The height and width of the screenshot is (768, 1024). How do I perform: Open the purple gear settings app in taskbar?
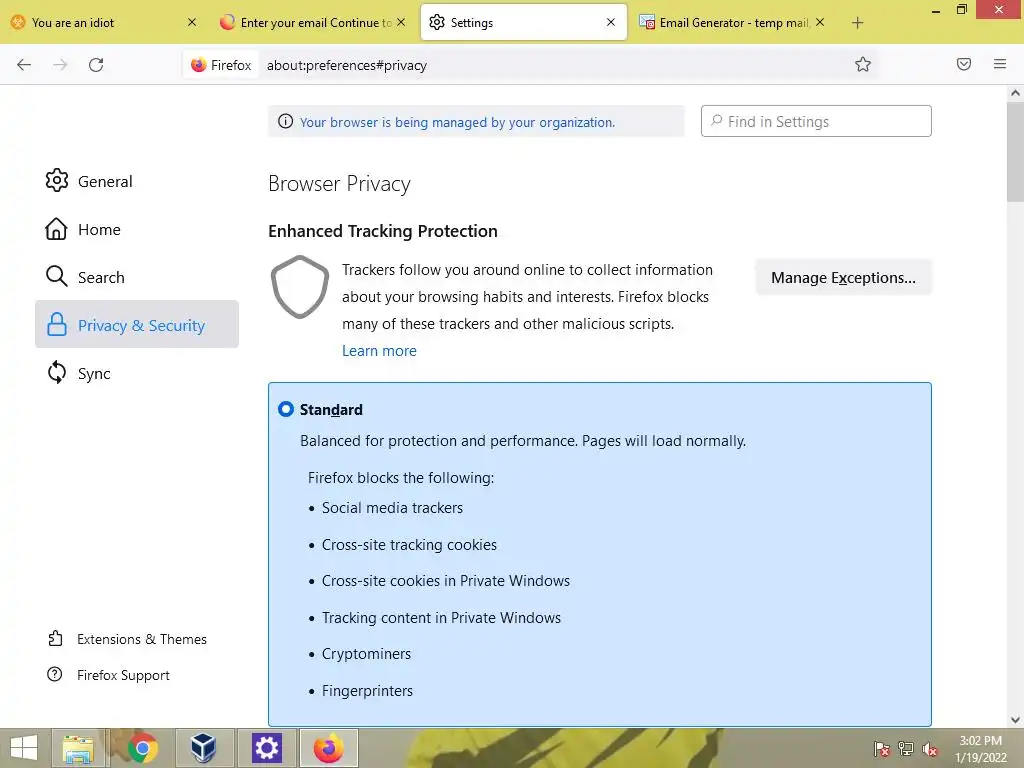266,748
